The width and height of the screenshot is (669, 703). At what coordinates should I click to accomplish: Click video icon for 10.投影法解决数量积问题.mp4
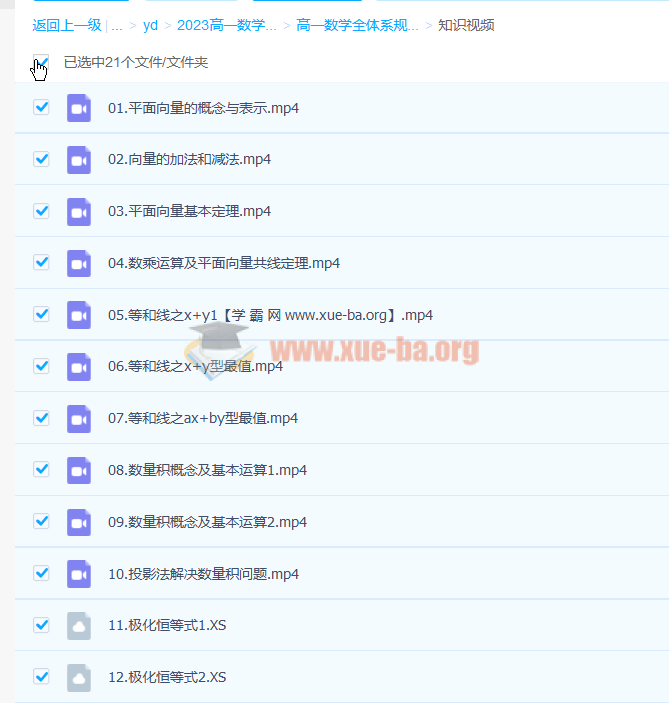pos(79,574)
